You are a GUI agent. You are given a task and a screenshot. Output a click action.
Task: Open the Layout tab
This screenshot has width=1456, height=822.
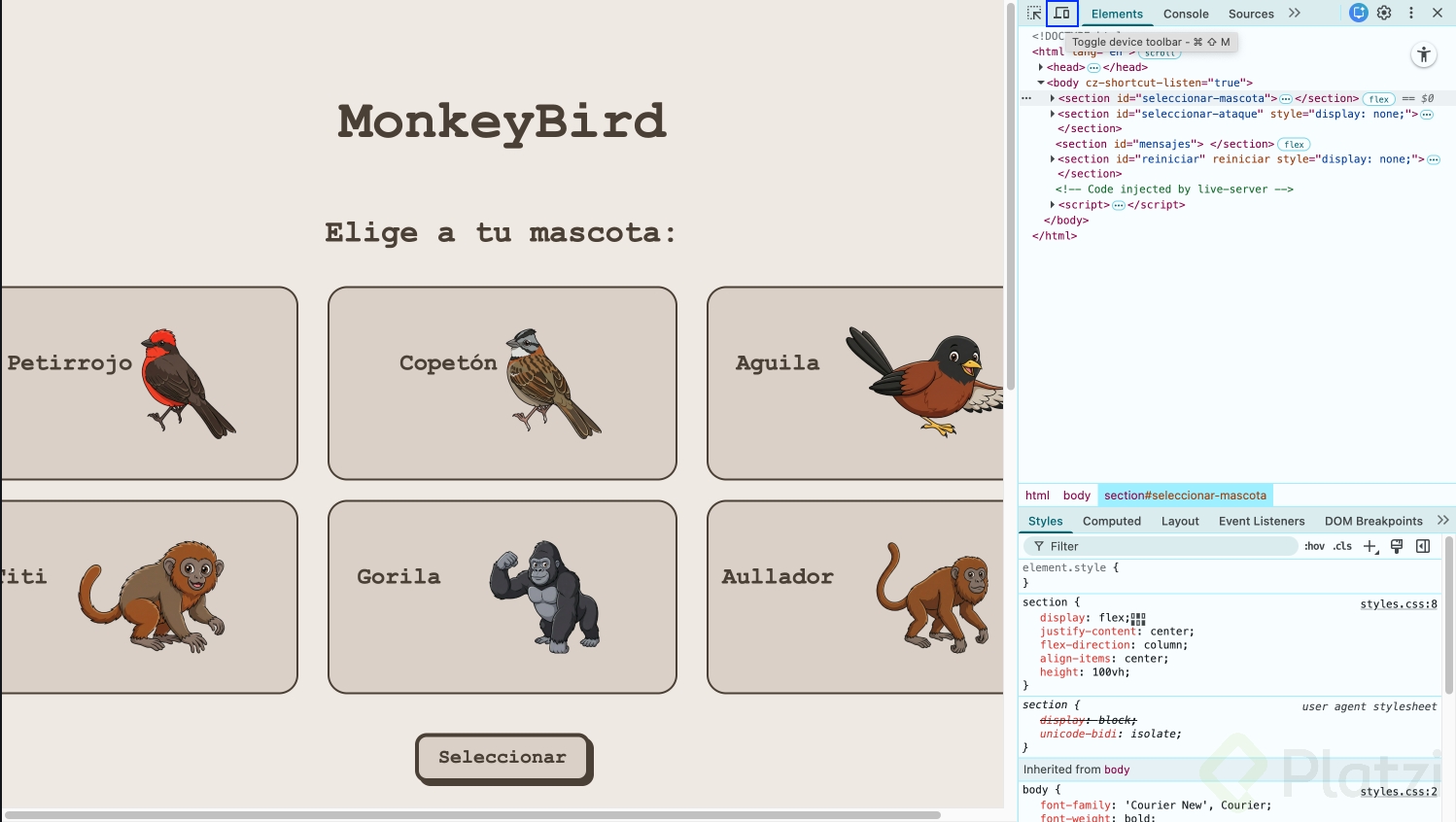1180,521
